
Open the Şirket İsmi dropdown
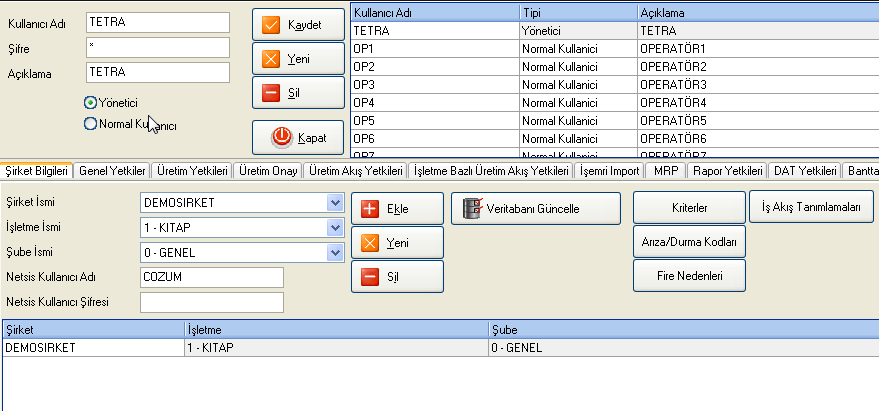coord(334,203)
